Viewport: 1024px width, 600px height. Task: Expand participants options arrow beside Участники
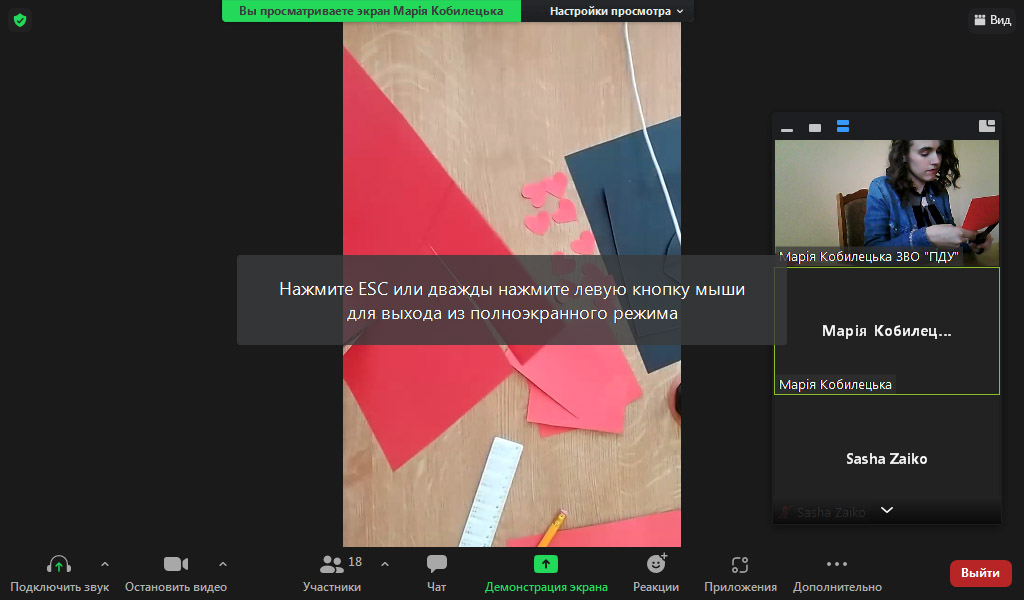pos(385,564)
